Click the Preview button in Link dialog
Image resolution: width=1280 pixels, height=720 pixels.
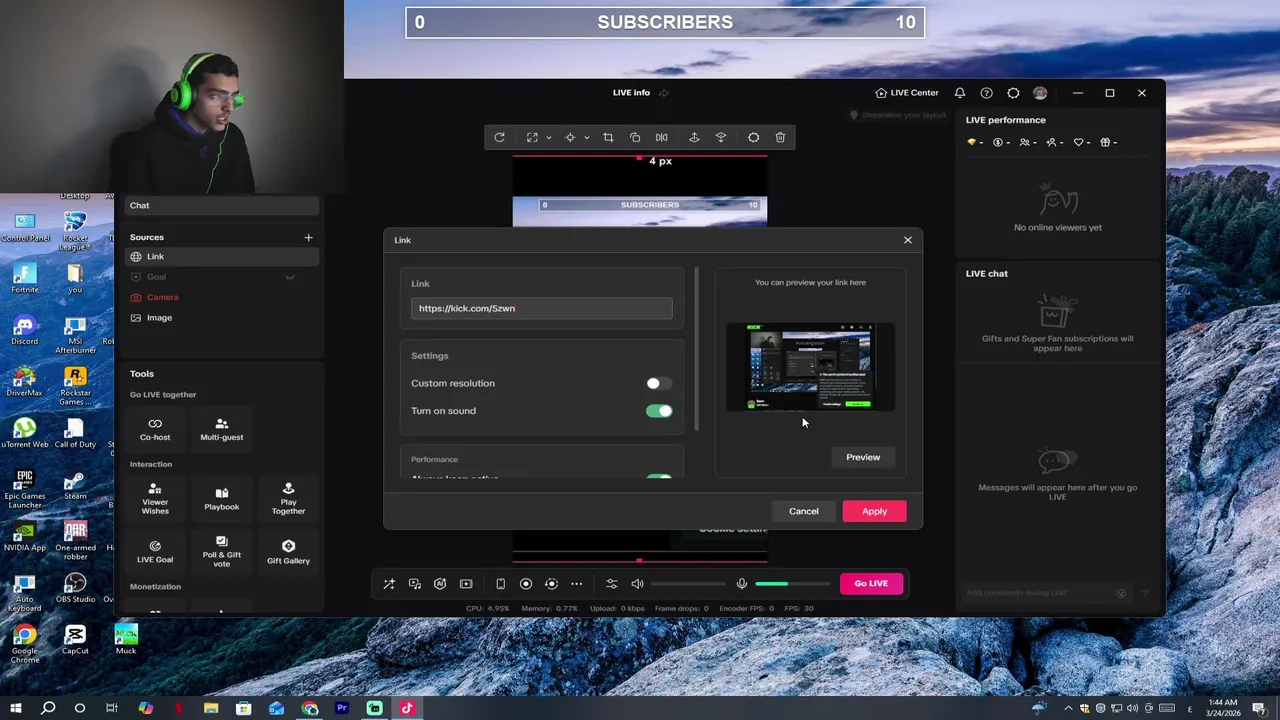[863, 457]
